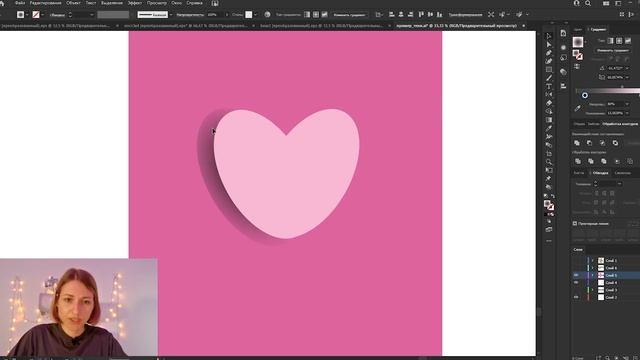Open the Окно menu
Screen dimensions: 640x360
pos(176,3)
